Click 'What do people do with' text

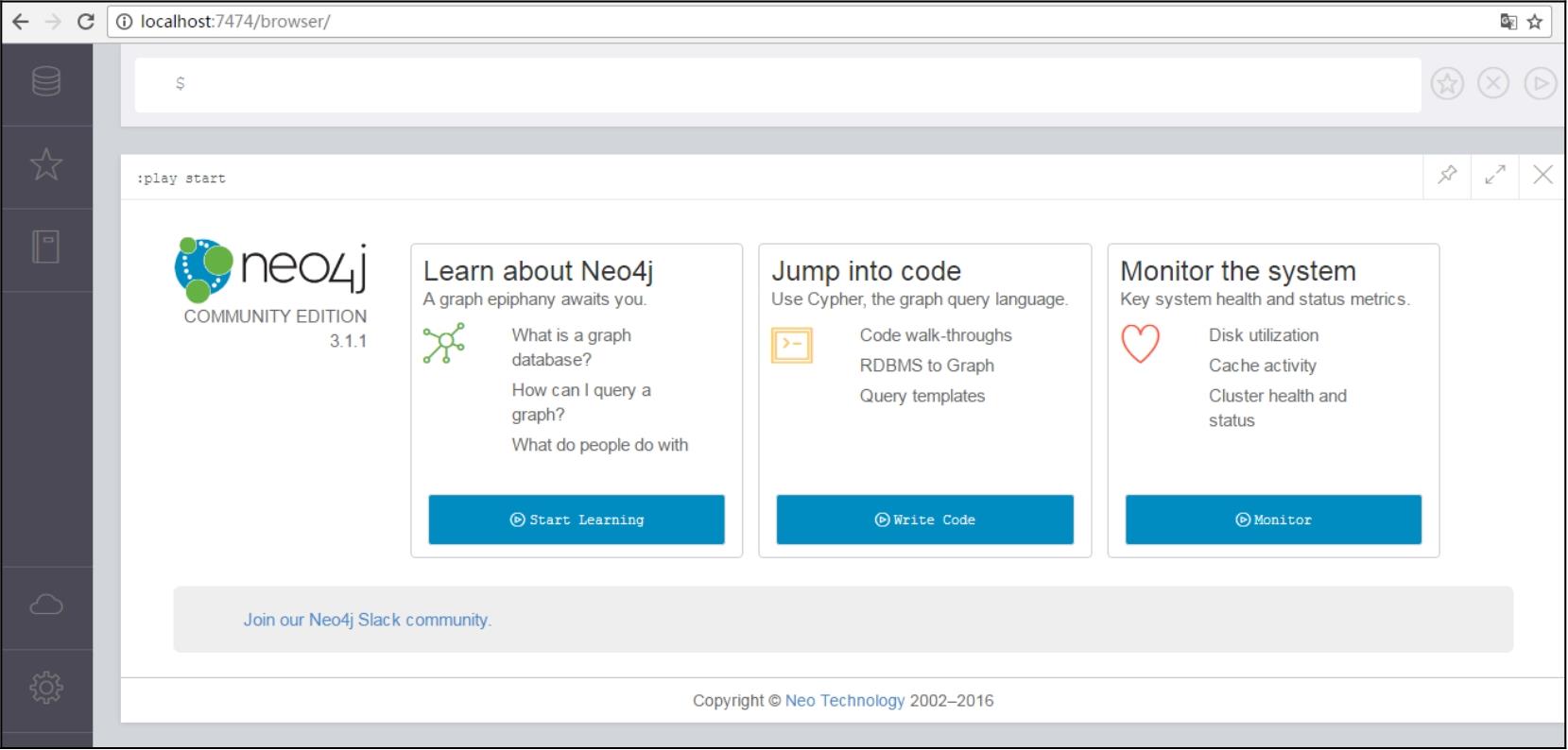pos(600,445)
